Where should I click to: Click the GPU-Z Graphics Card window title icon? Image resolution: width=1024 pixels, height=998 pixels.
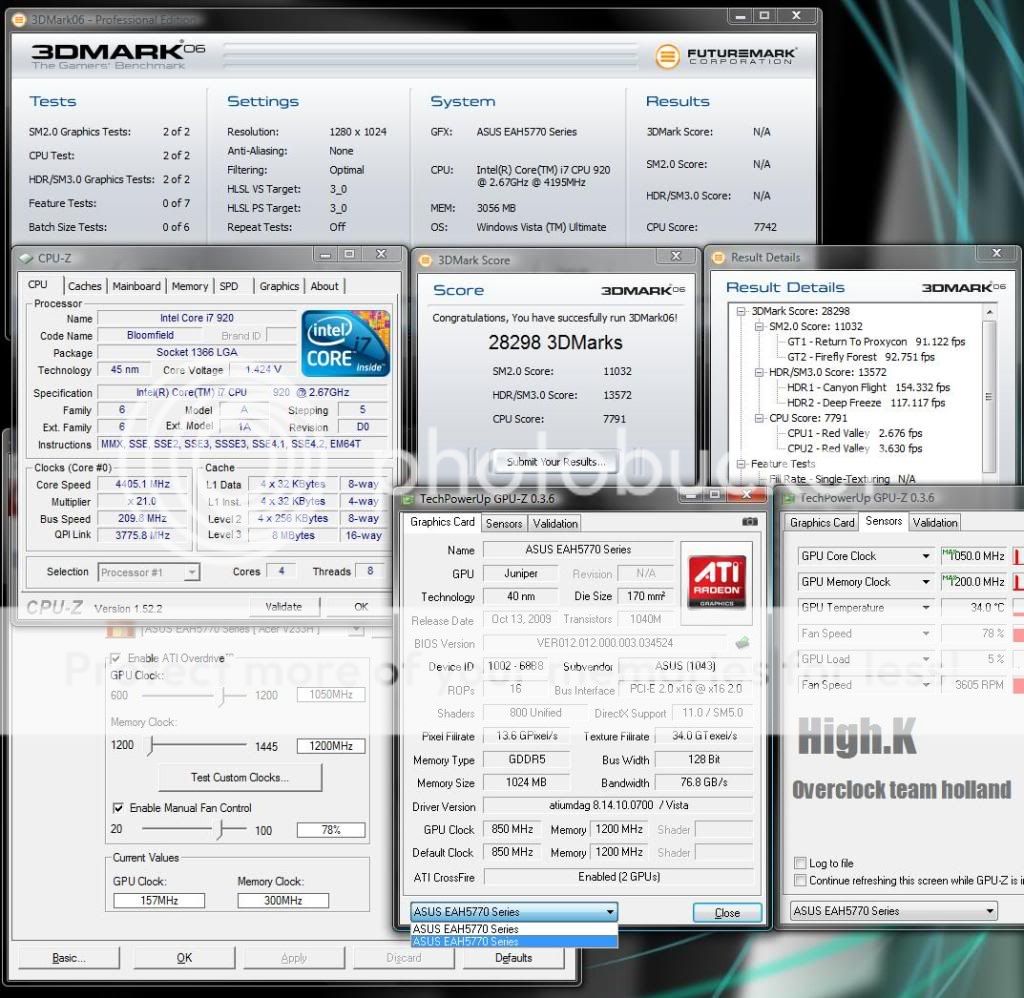409,499
